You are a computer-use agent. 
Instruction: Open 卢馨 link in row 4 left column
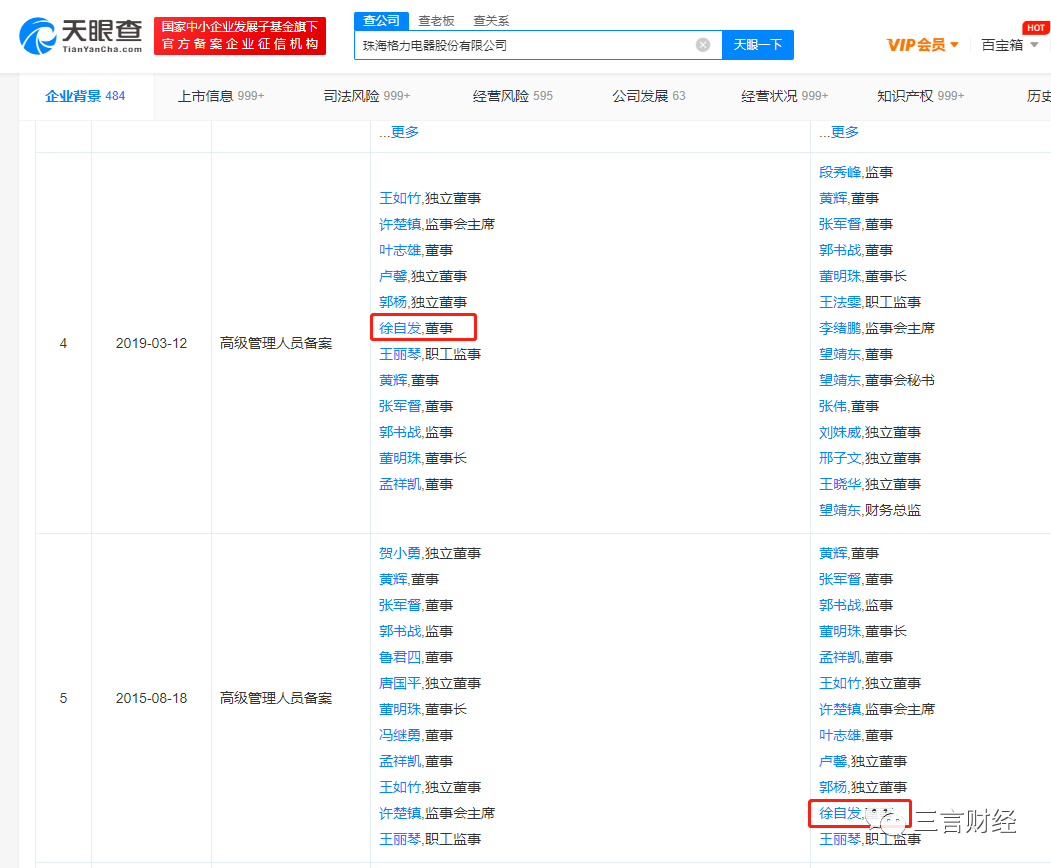[x=393, y=276]
